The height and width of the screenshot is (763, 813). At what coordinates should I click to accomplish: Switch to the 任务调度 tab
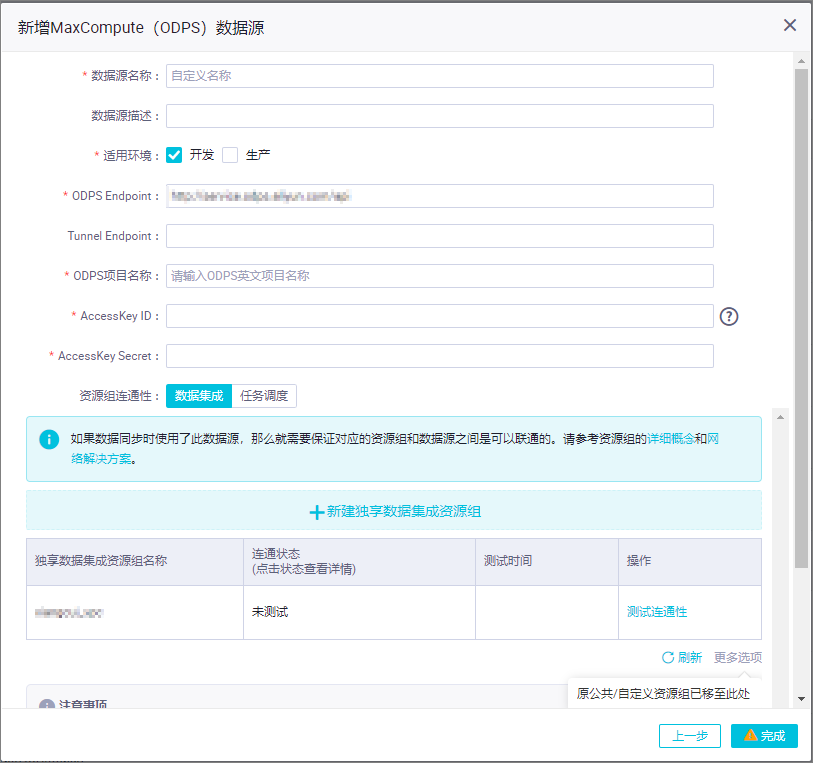click(x=264, y=396)
